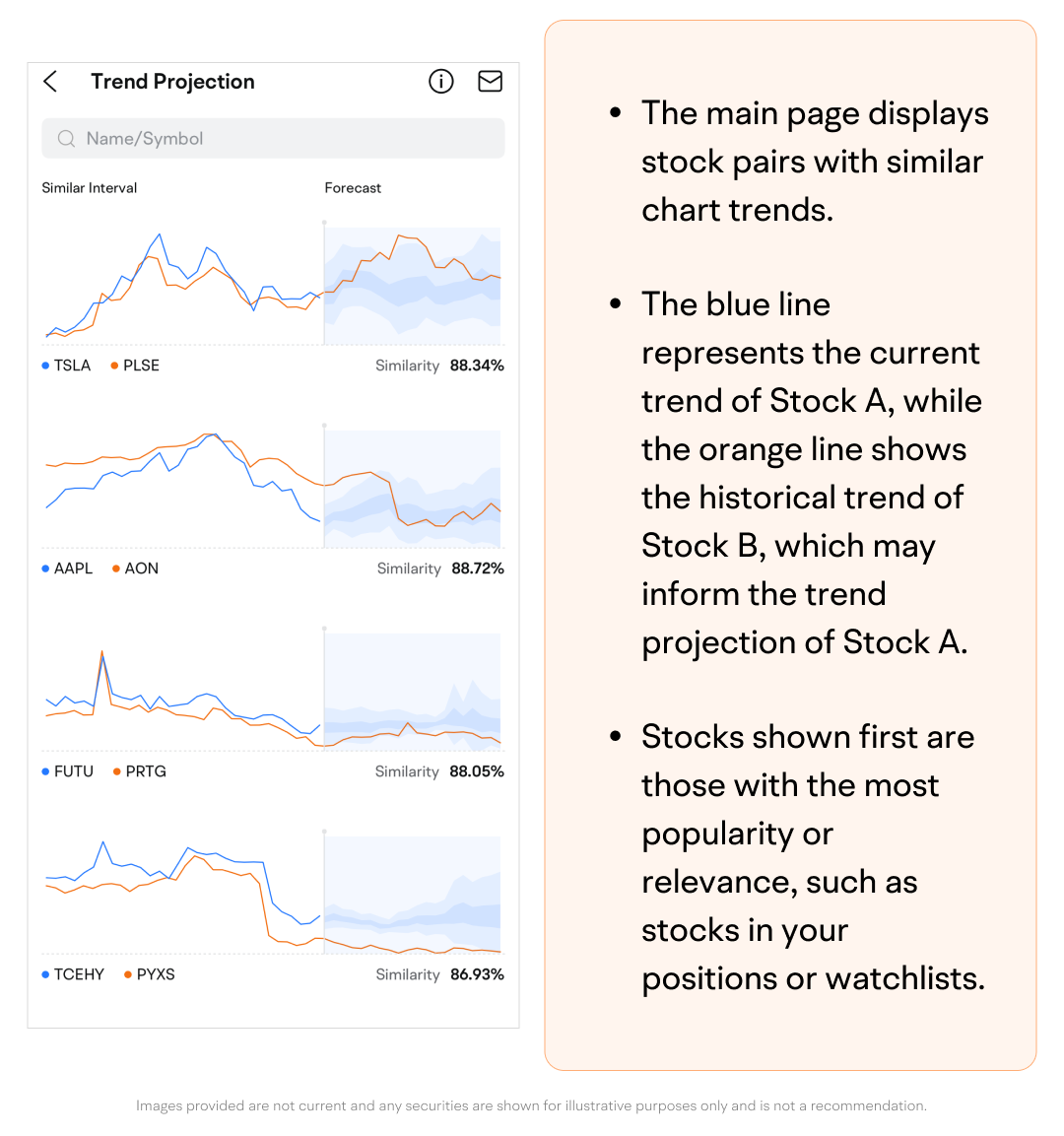Select the FUTU ticker label
This screenshot has height=1136, width=1064.
(74, 771)
